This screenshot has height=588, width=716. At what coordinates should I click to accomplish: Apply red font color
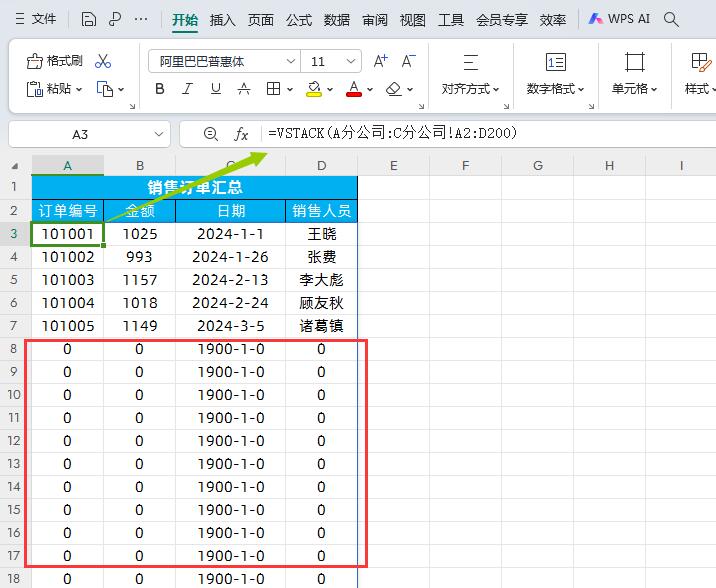(x=354, y=89)
